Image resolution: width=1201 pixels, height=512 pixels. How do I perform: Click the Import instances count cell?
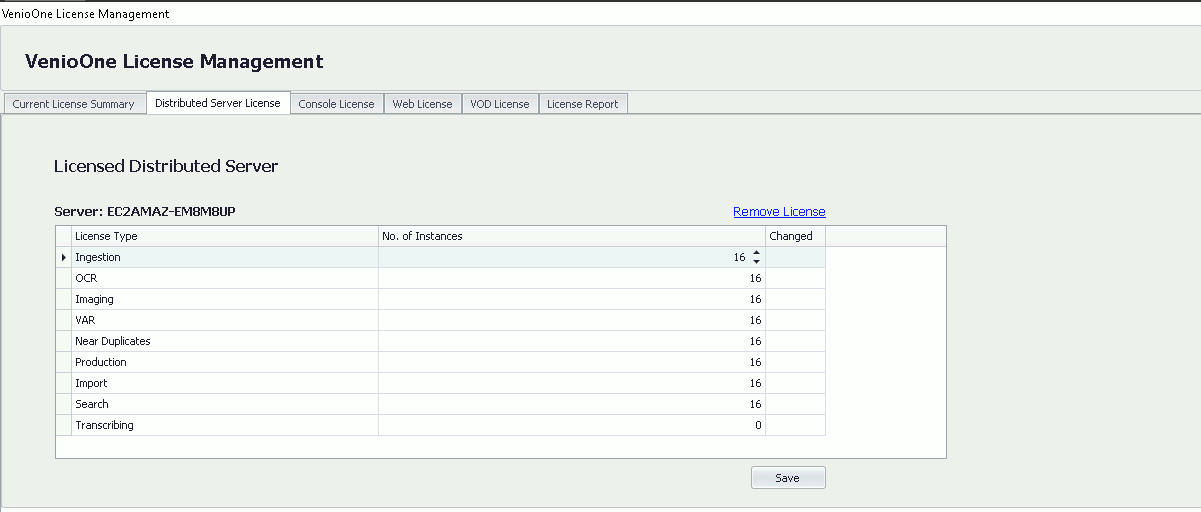tap(572, 383)
